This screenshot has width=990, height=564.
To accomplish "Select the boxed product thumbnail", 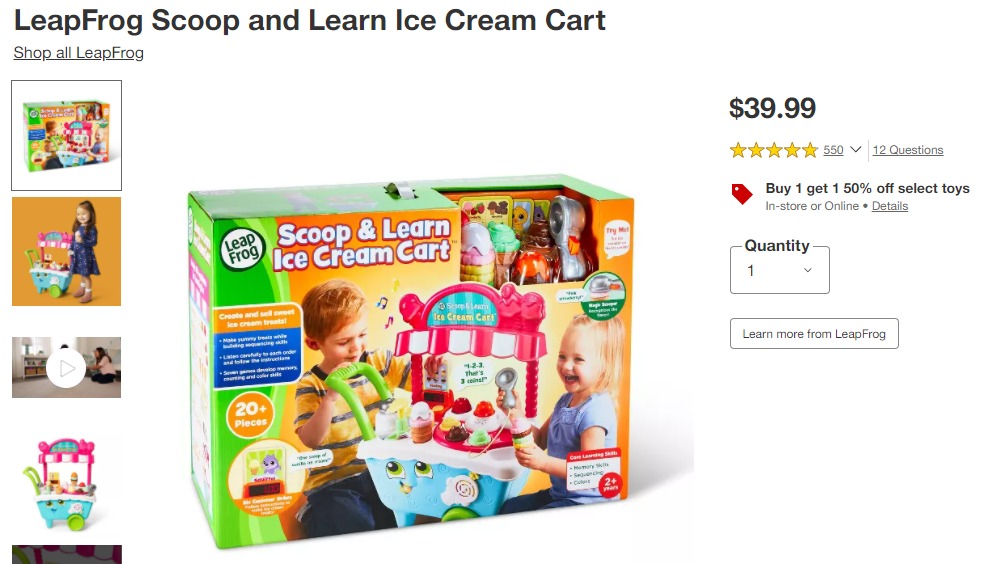I will (x=66, y=135).
